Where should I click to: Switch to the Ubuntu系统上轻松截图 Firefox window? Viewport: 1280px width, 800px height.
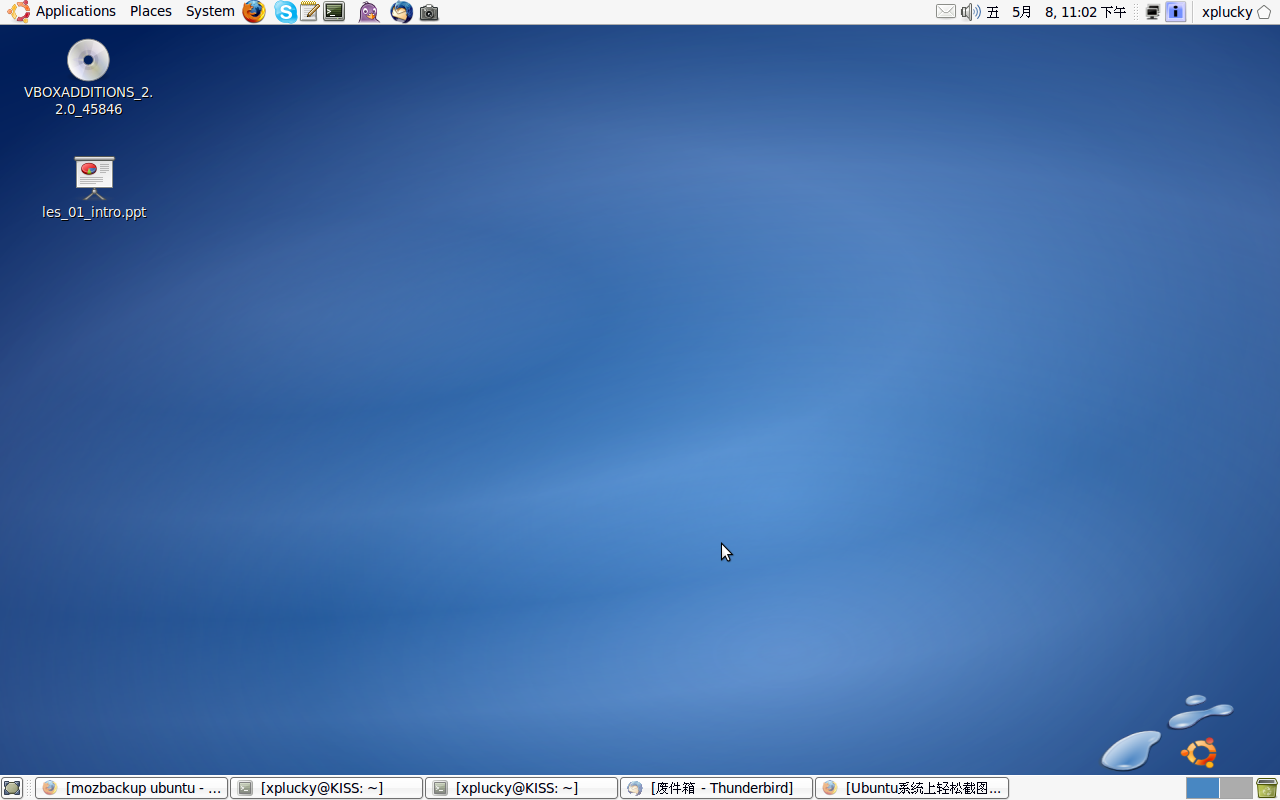coord(912,788)
